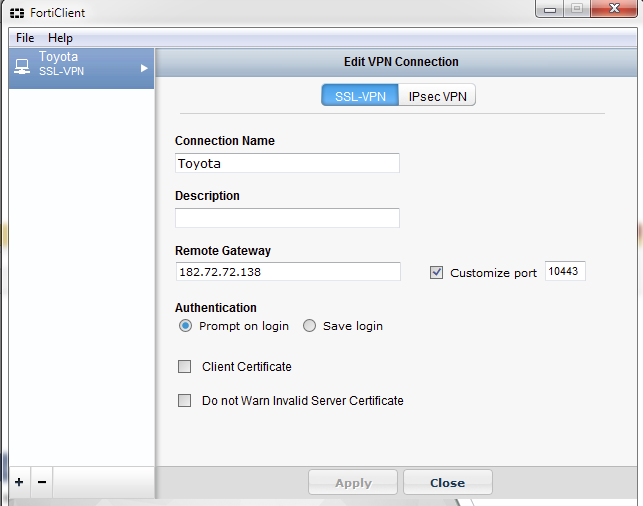Click the port number field showing 10443

point(565,272)
